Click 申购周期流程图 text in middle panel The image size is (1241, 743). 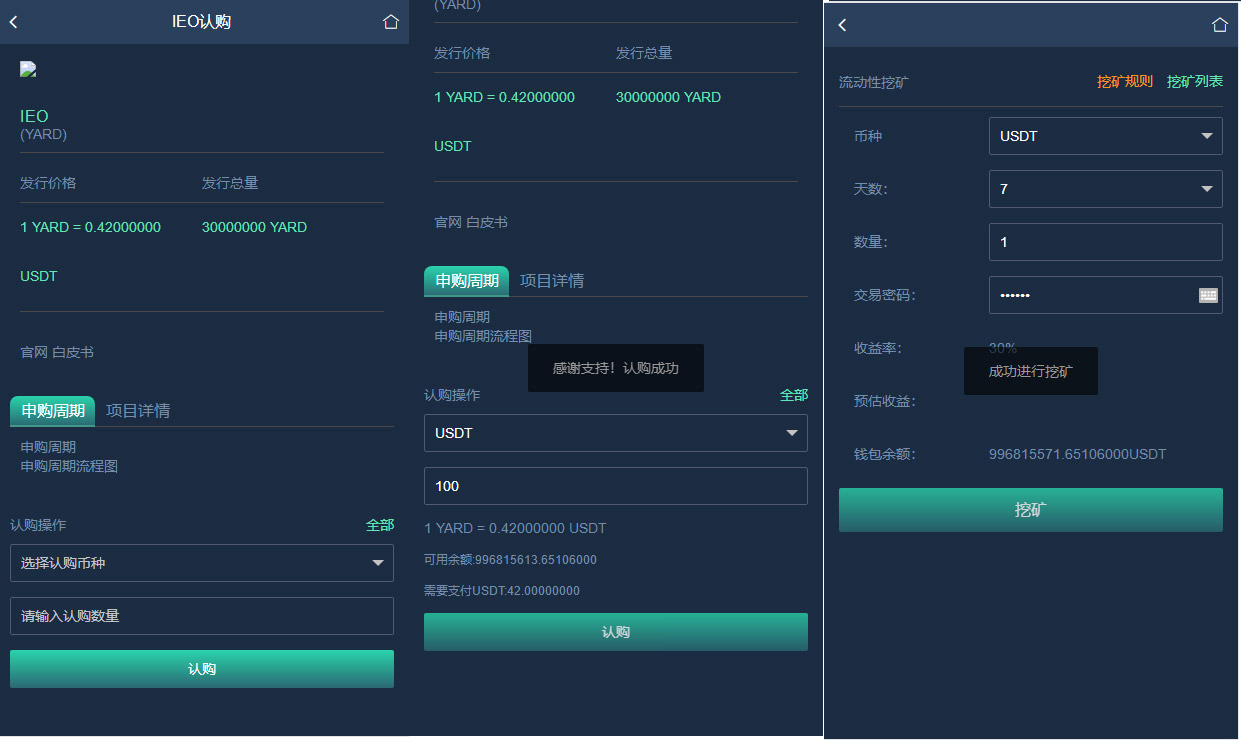tap(483, 336)
